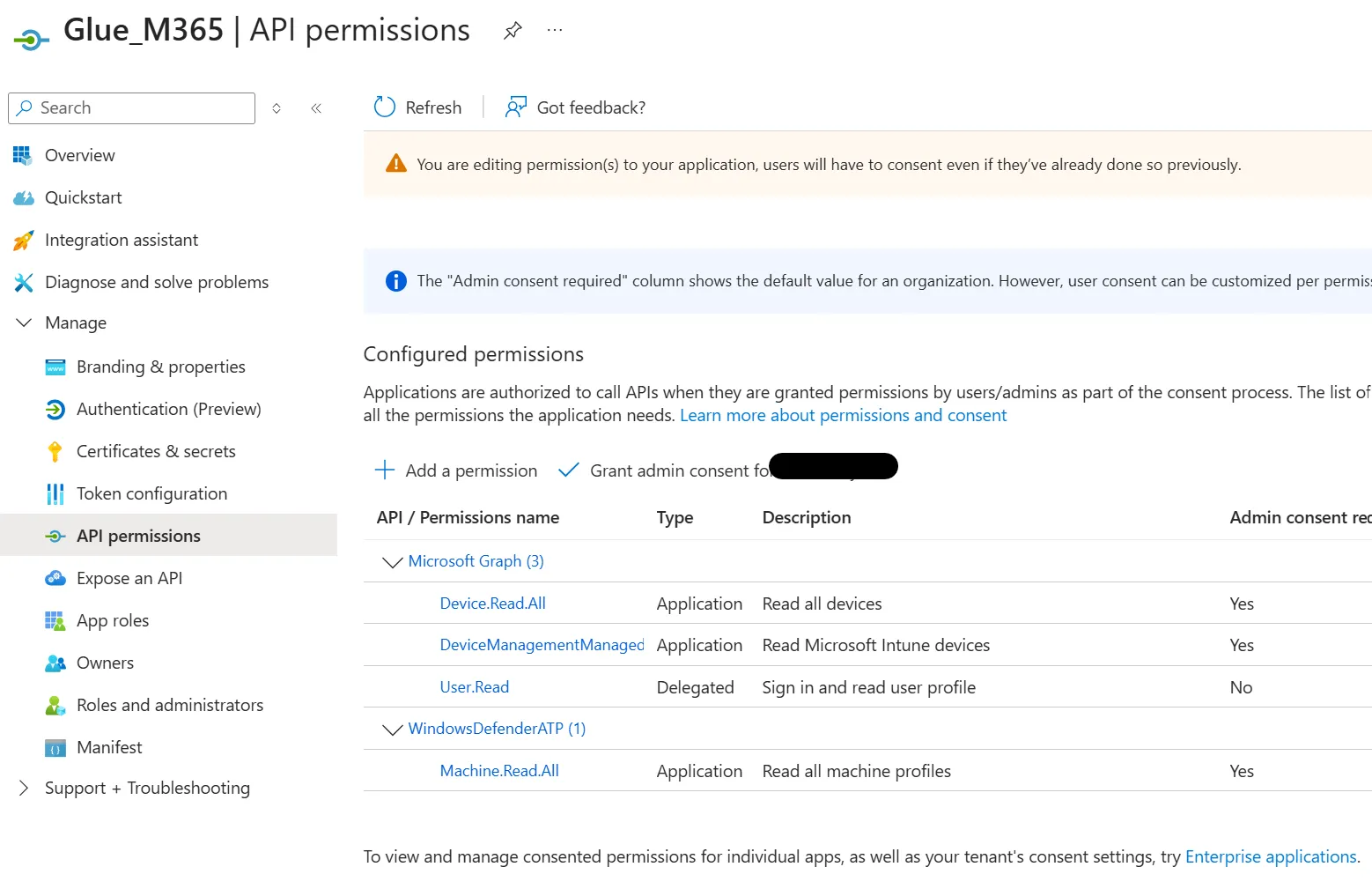Click the Refresh icon above the permissions list
The image size is (1372, 889).
tap(384, 107)
